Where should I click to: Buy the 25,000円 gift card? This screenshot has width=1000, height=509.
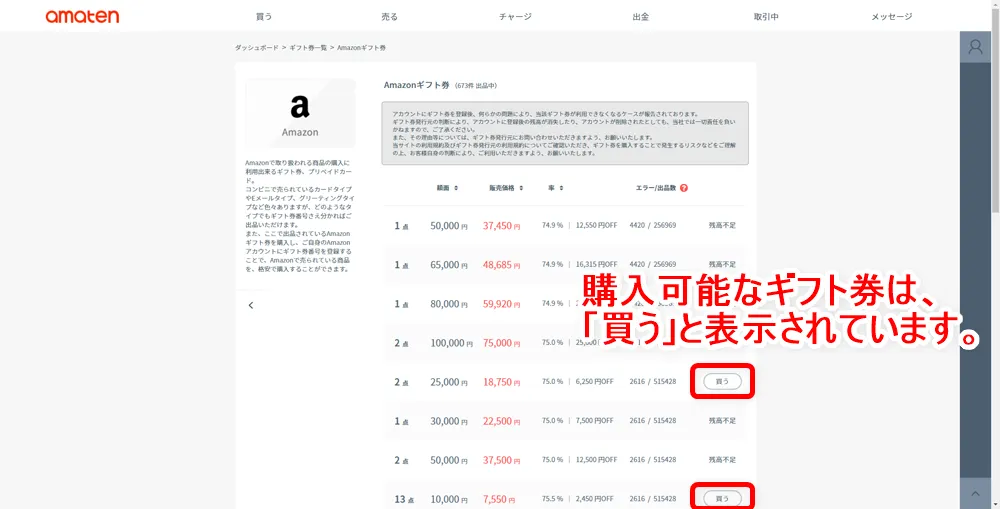[723, 381]
